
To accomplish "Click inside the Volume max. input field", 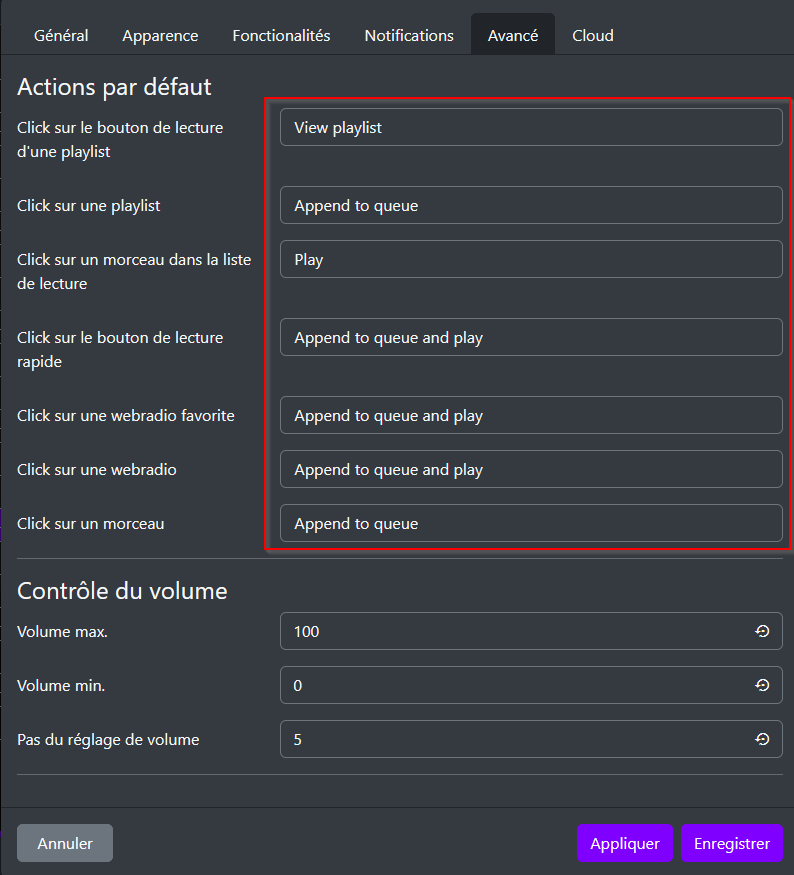I will pyautogui.click(x=500, y=631).
